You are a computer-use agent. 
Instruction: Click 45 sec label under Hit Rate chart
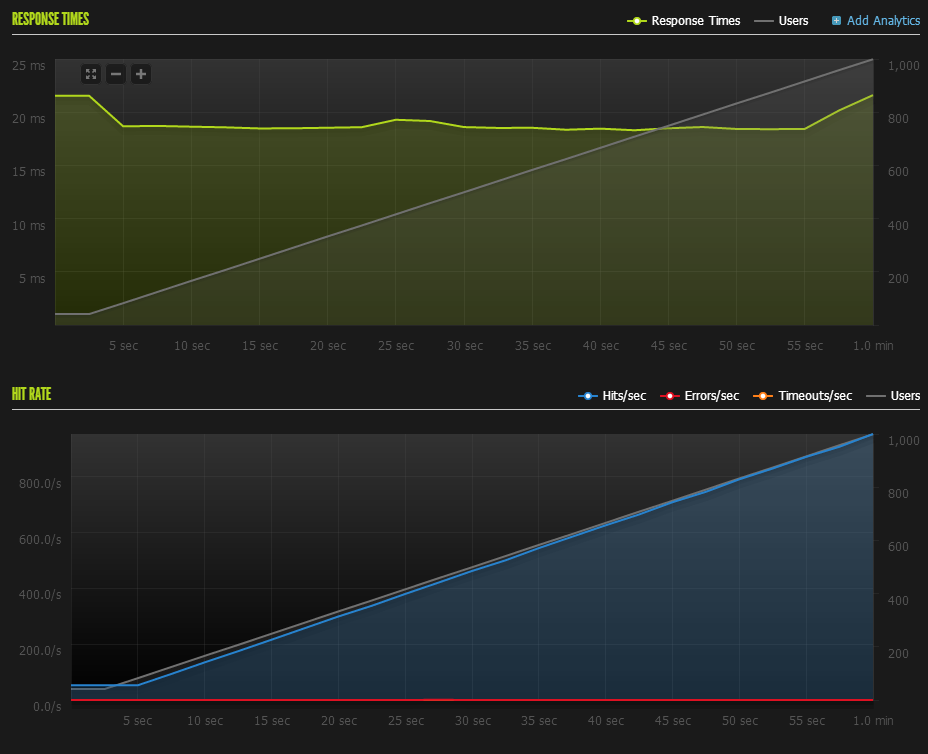coord(673,721)
